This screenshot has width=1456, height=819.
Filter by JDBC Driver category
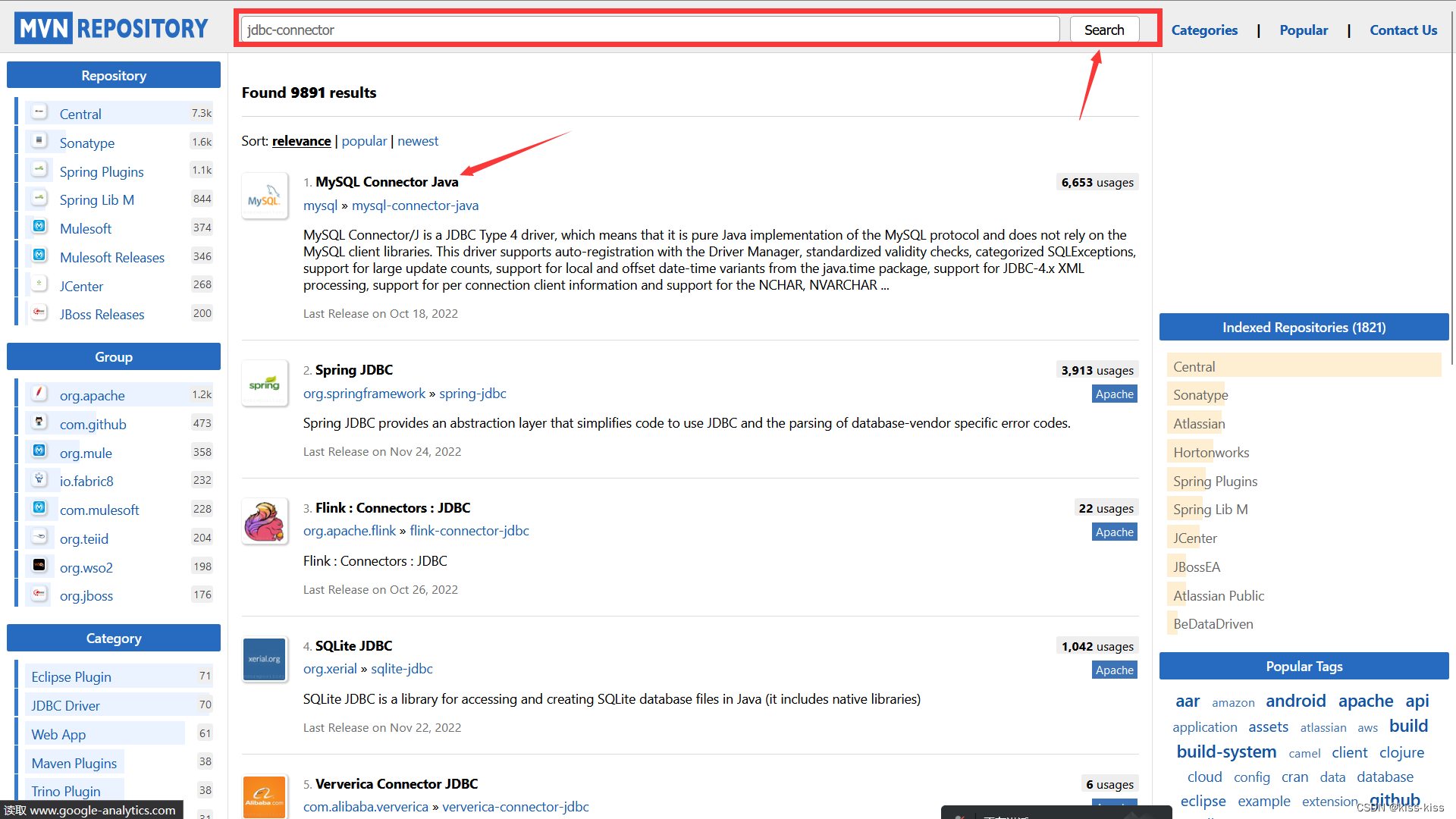66,705
